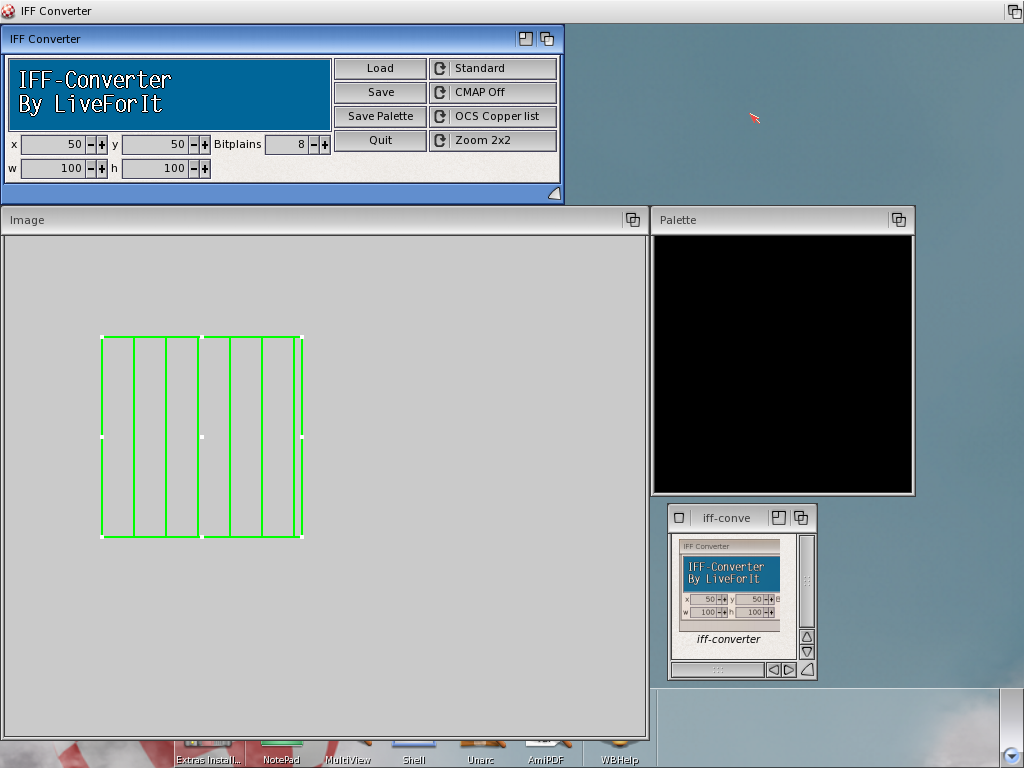Image resolution: width=1024 pixels, height=768 pixels.
Task: Click the Save Palette button
Action: [380, 116]
